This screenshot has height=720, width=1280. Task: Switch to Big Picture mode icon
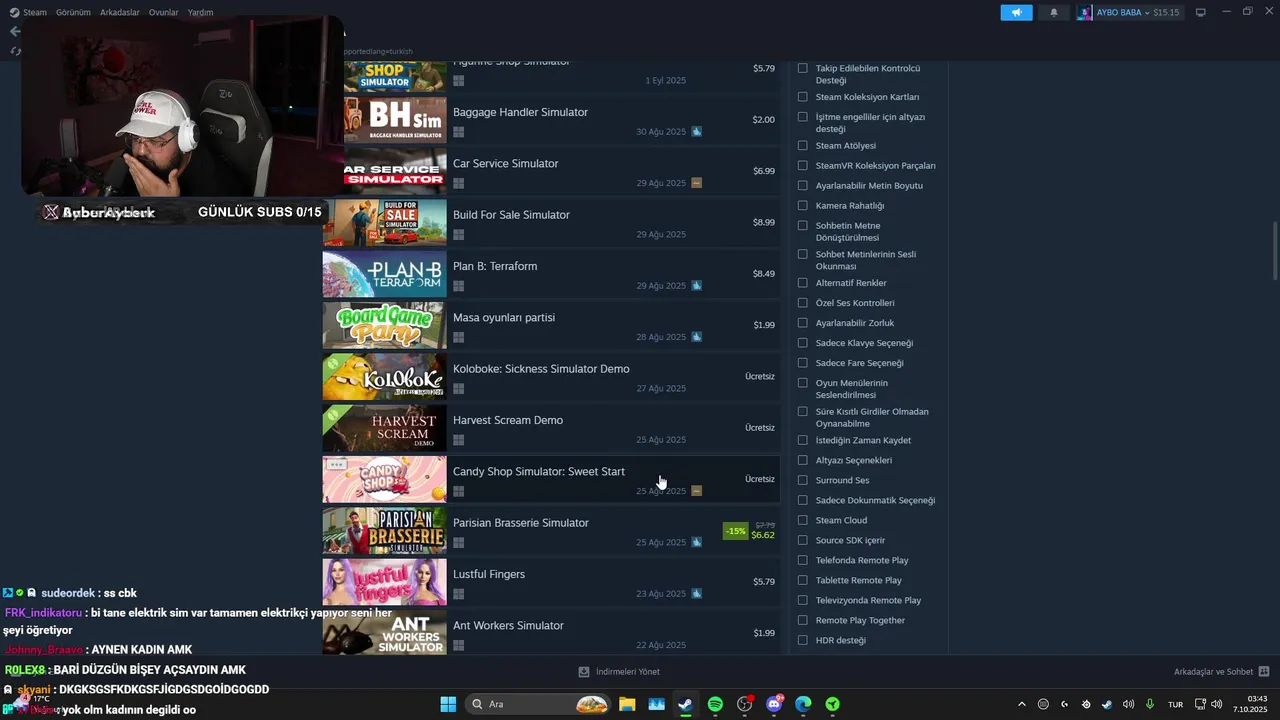(1201, 12)
